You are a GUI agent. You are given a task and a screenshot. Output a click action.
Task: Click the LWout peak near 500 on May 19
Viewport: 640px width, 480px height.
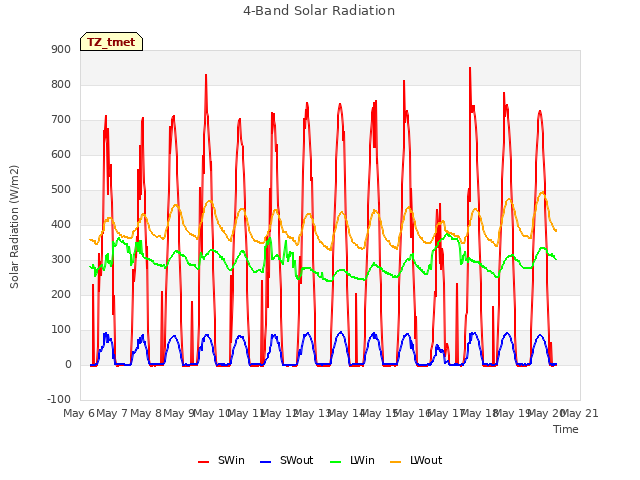[542, 192]
